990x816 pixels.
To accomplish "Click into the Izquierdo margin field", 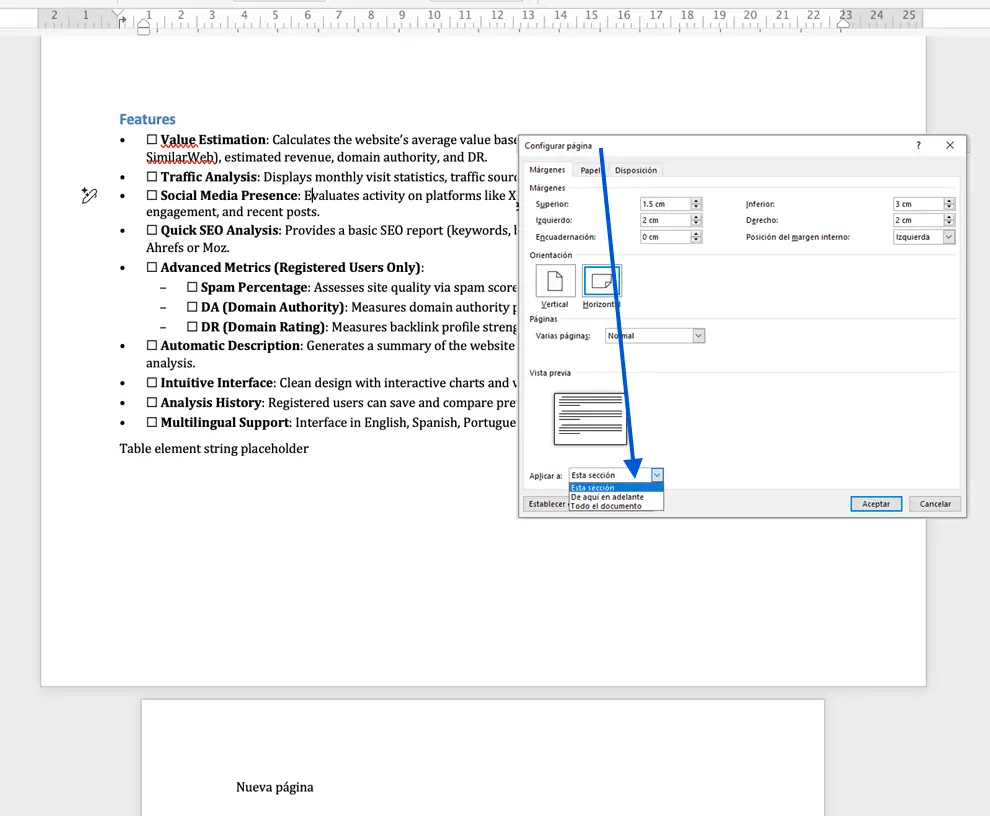I will (x=665, y=220).
